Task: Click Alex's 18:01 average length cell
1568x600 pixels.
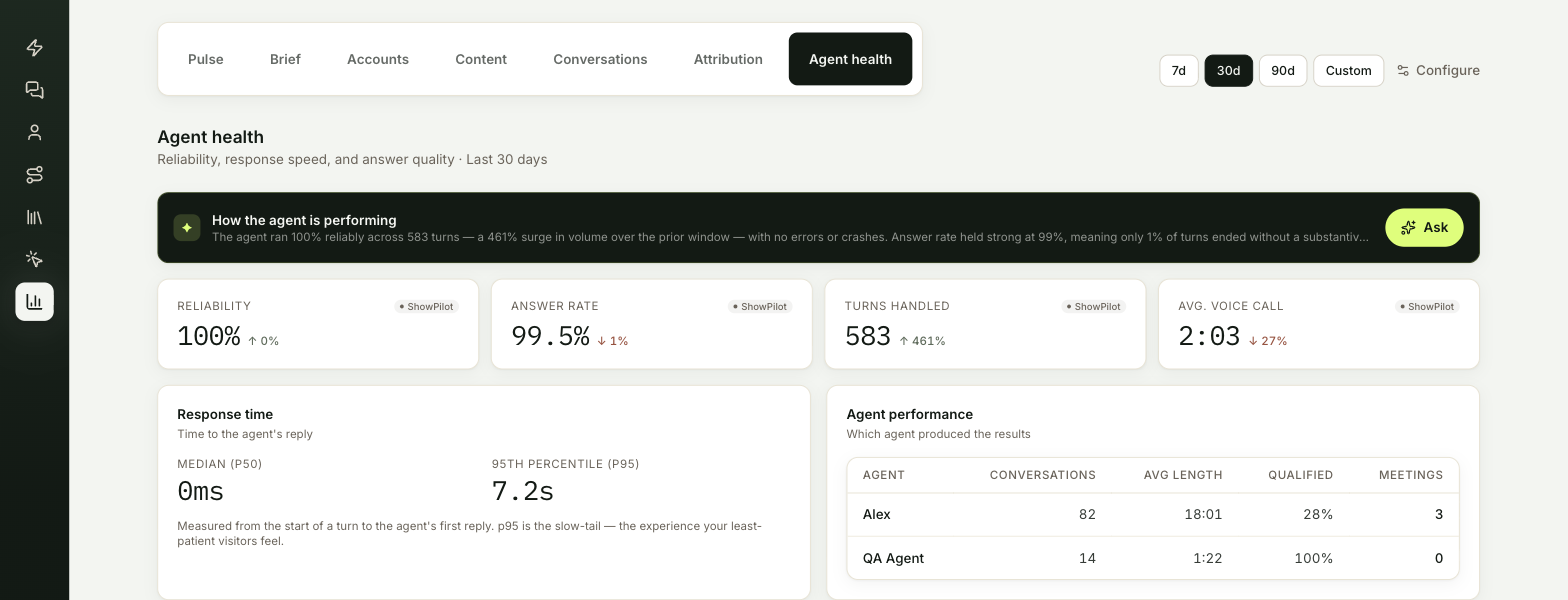Action: [1203, 514]
